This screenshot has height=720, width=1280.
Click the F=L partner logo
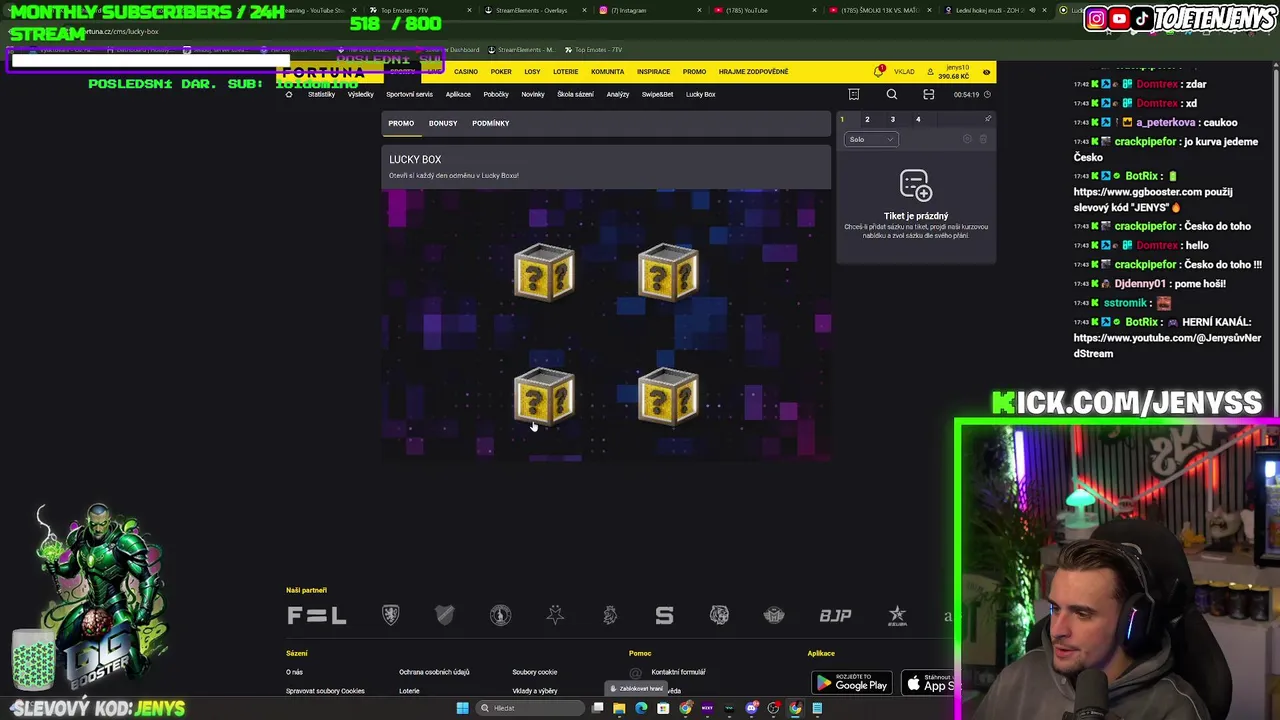click(316, 616)
